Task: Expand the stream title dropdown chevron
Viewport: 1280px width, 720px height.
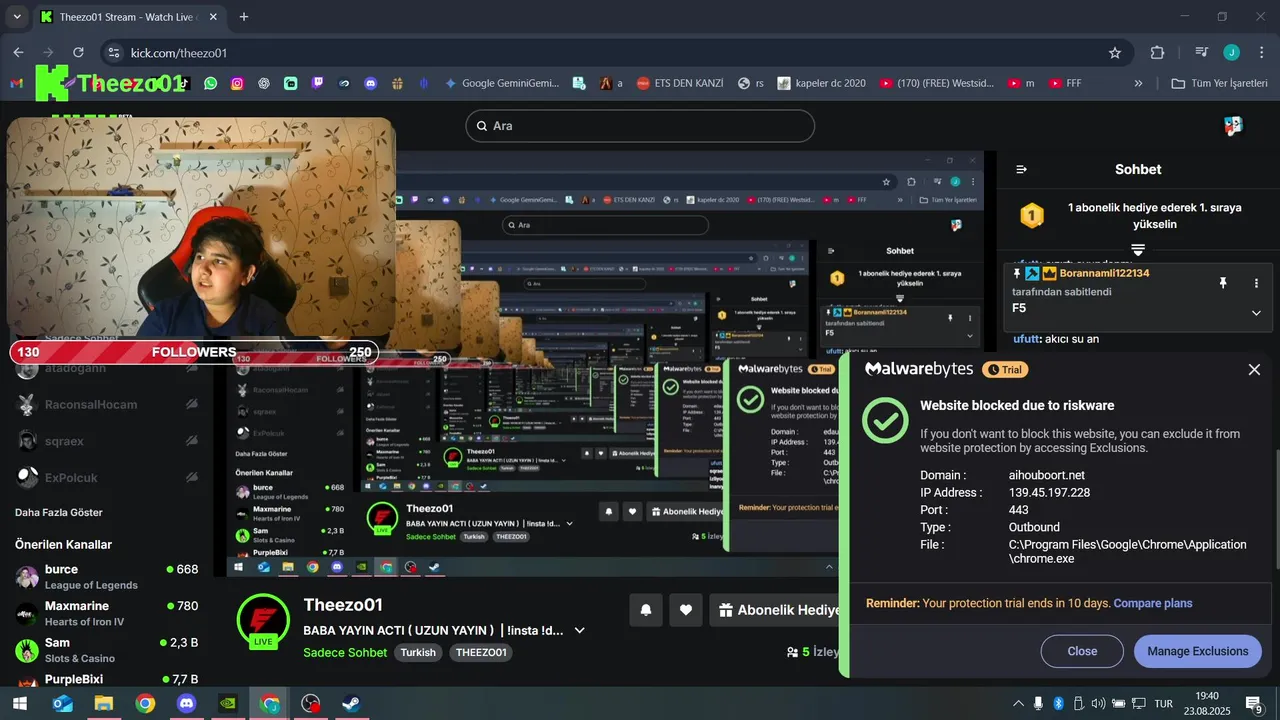Action: (x=579, y=631)
